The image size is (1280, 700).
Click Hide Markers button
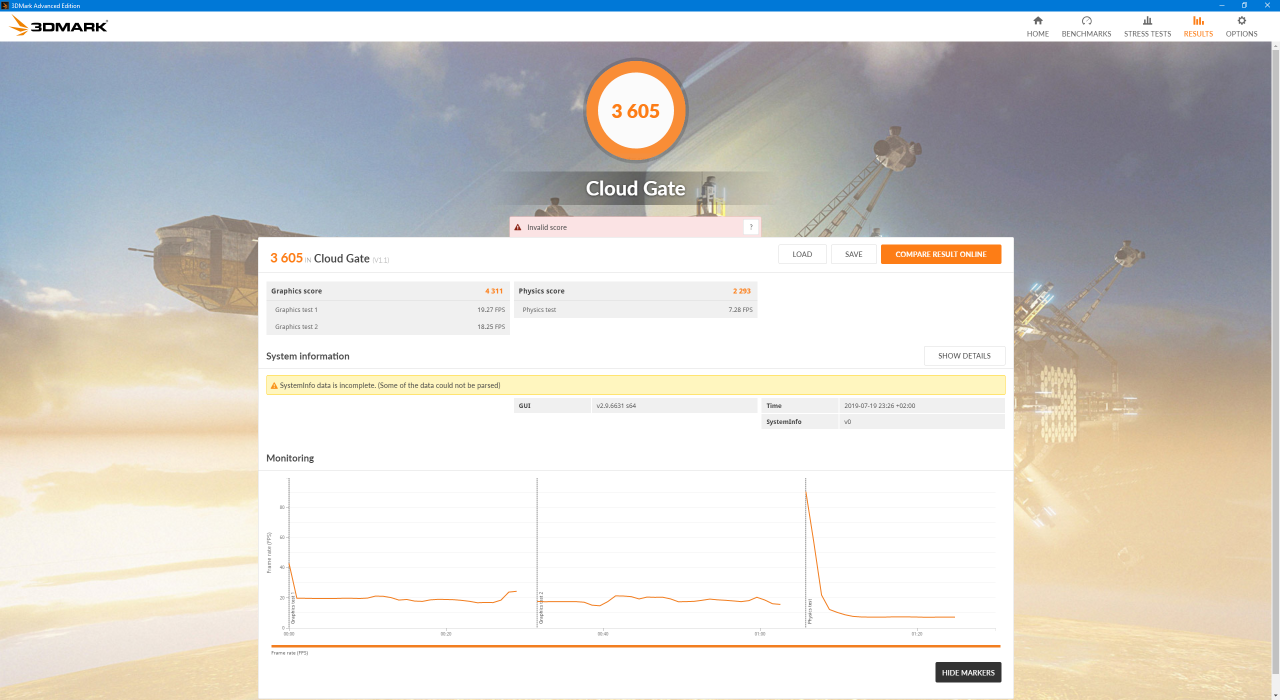968,672
